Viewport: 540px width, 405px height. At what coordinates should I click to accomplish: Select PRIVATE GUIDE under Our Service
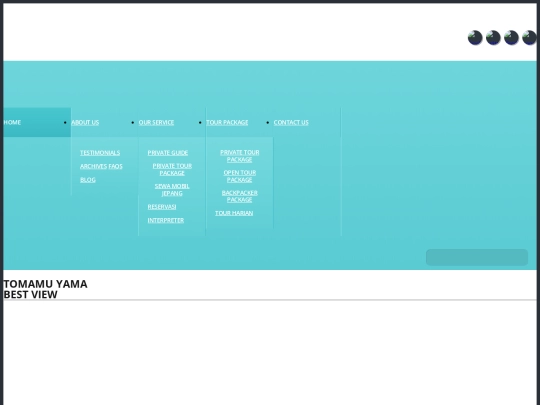coord(168,153)
